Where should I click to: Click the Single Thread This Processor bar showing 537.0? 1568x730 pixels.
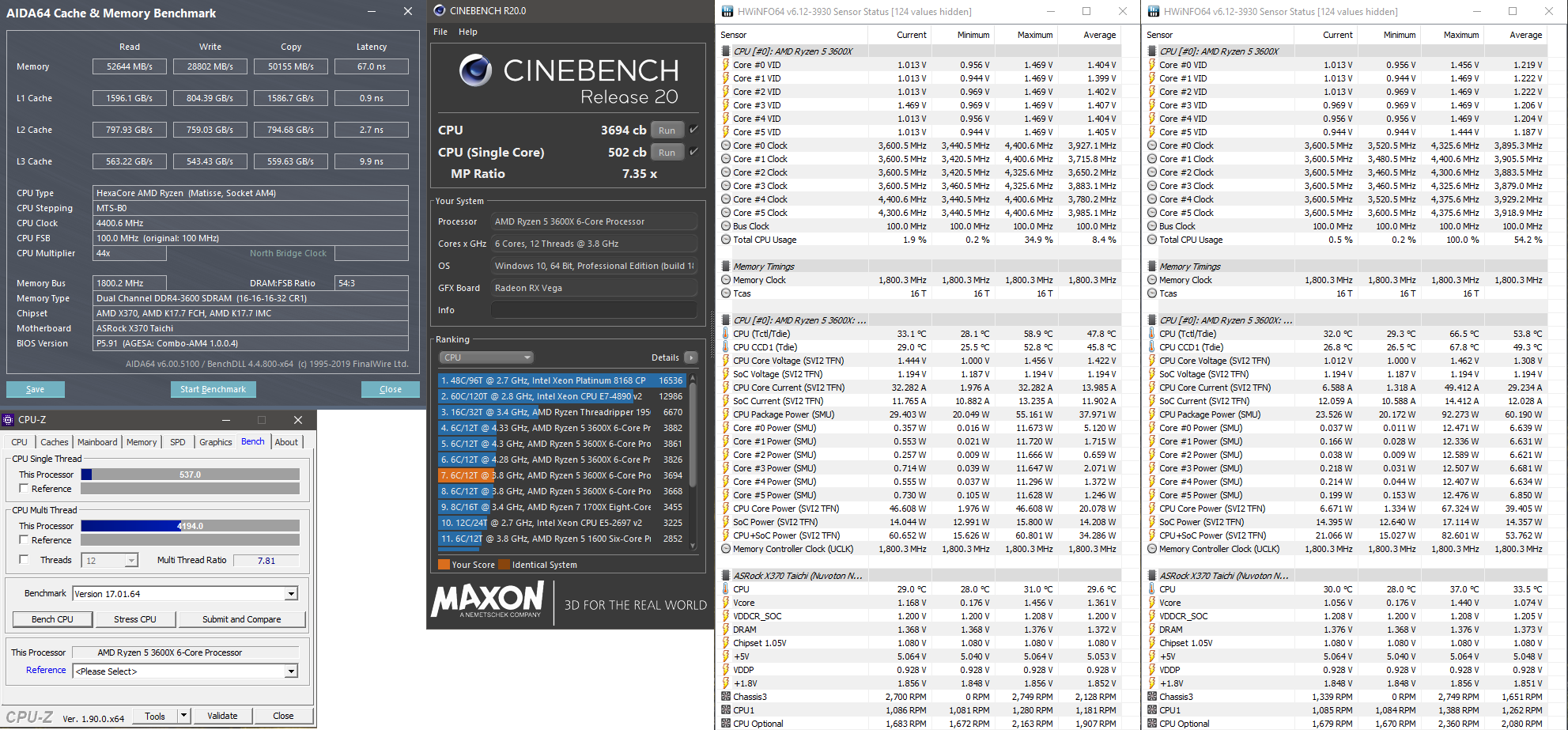click(x=191, y=475)
